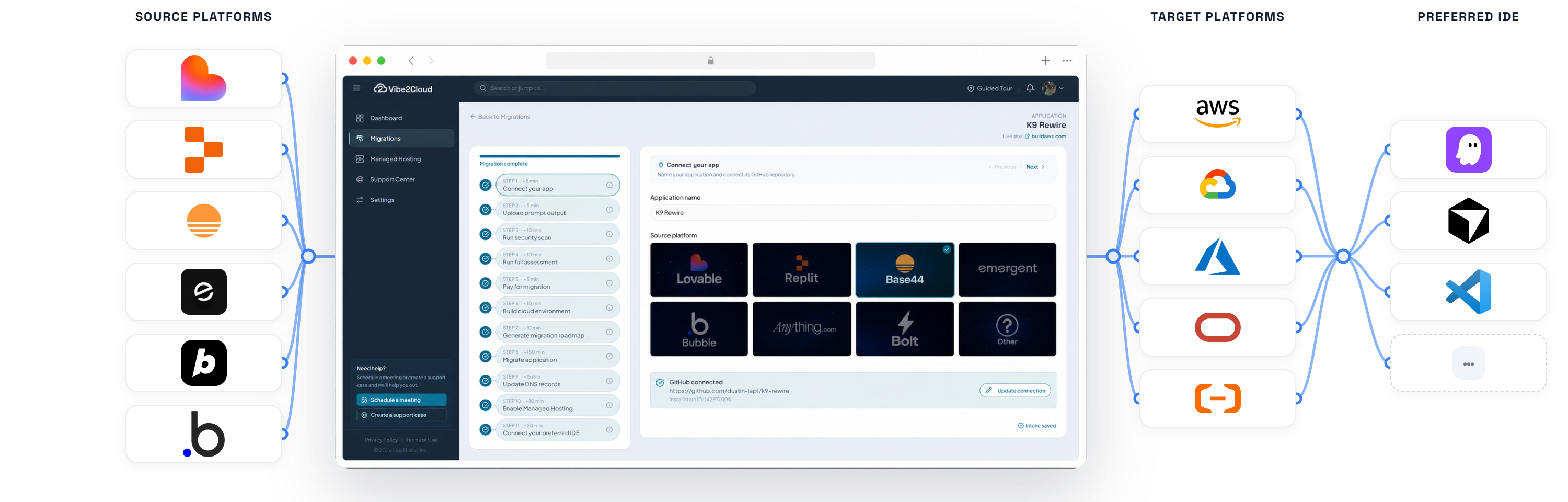Select the checked Base44 source platform tile
This screenshot has width=1568, height=502.
pyautogui.click(x=905, y=270)
